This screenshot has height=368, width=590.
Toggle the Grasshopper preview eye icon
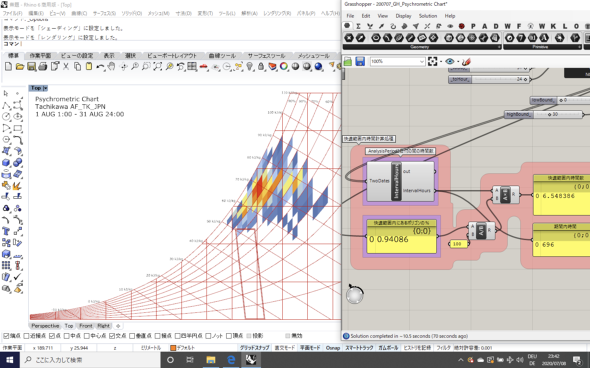(450, 61)
